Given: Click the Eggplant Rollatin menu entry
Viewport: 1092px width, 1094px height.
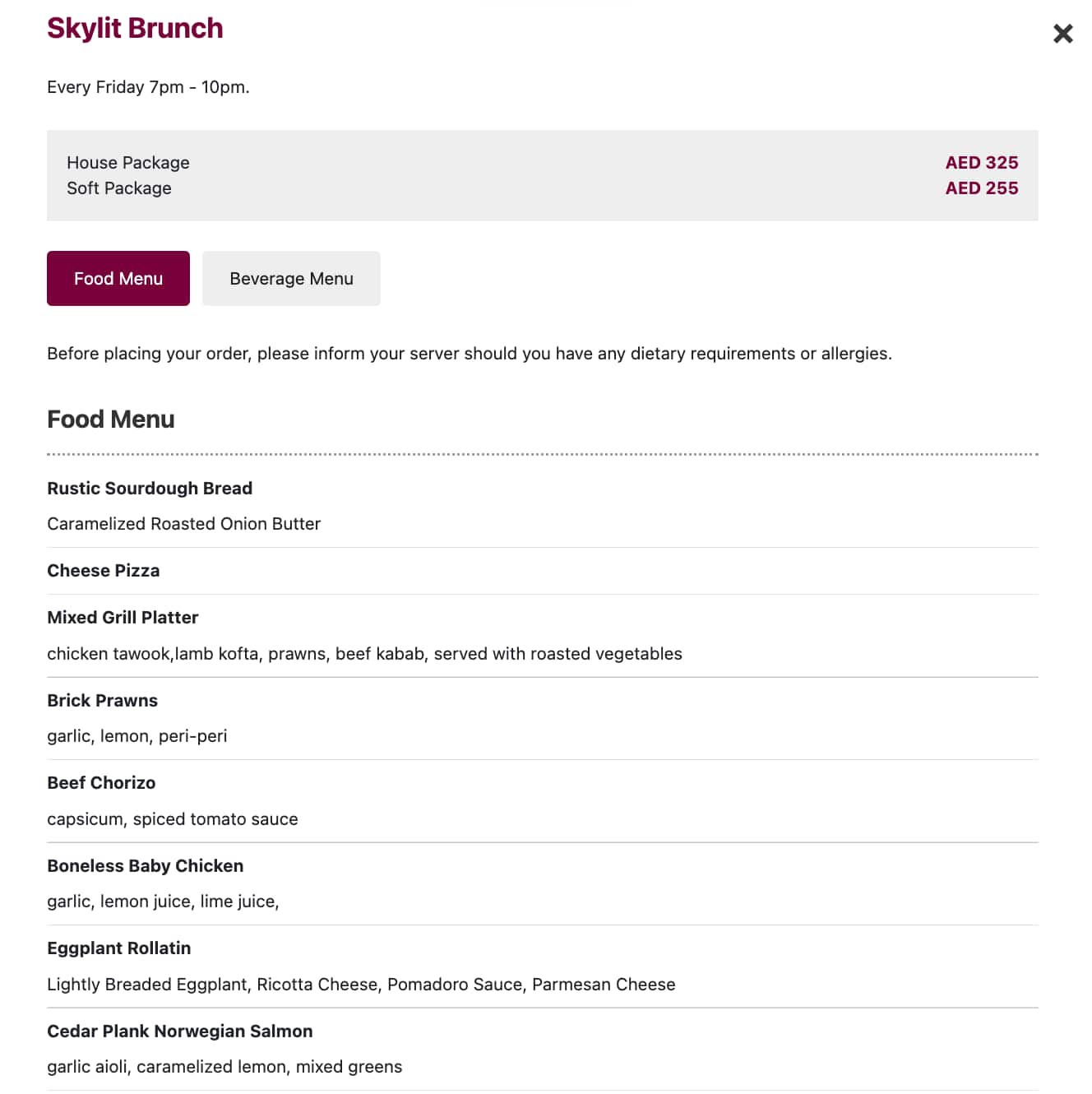Looking at the screenshot, I should [118, 948].
